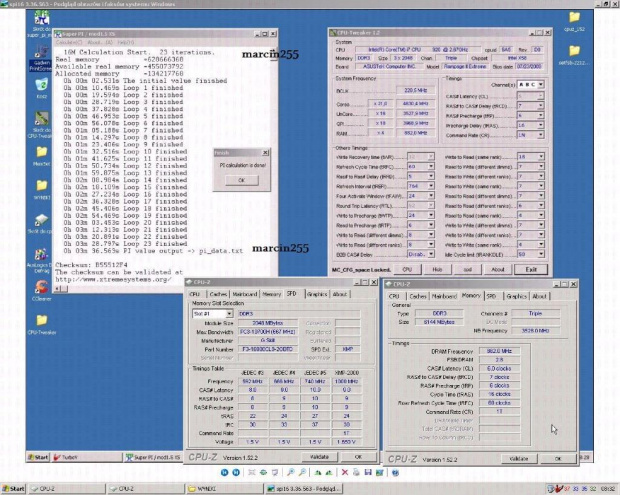
Task: Start slideshow from viewer toolbar
Action: 275,472
